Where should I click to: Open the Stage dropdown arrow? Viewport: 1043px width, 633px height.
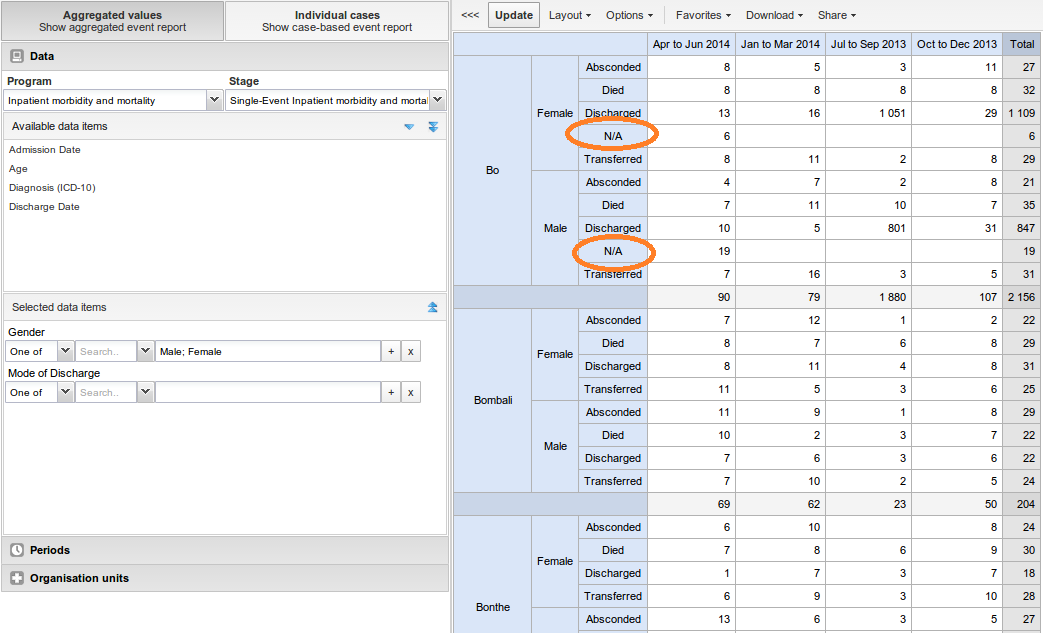(x=437, y=101)
